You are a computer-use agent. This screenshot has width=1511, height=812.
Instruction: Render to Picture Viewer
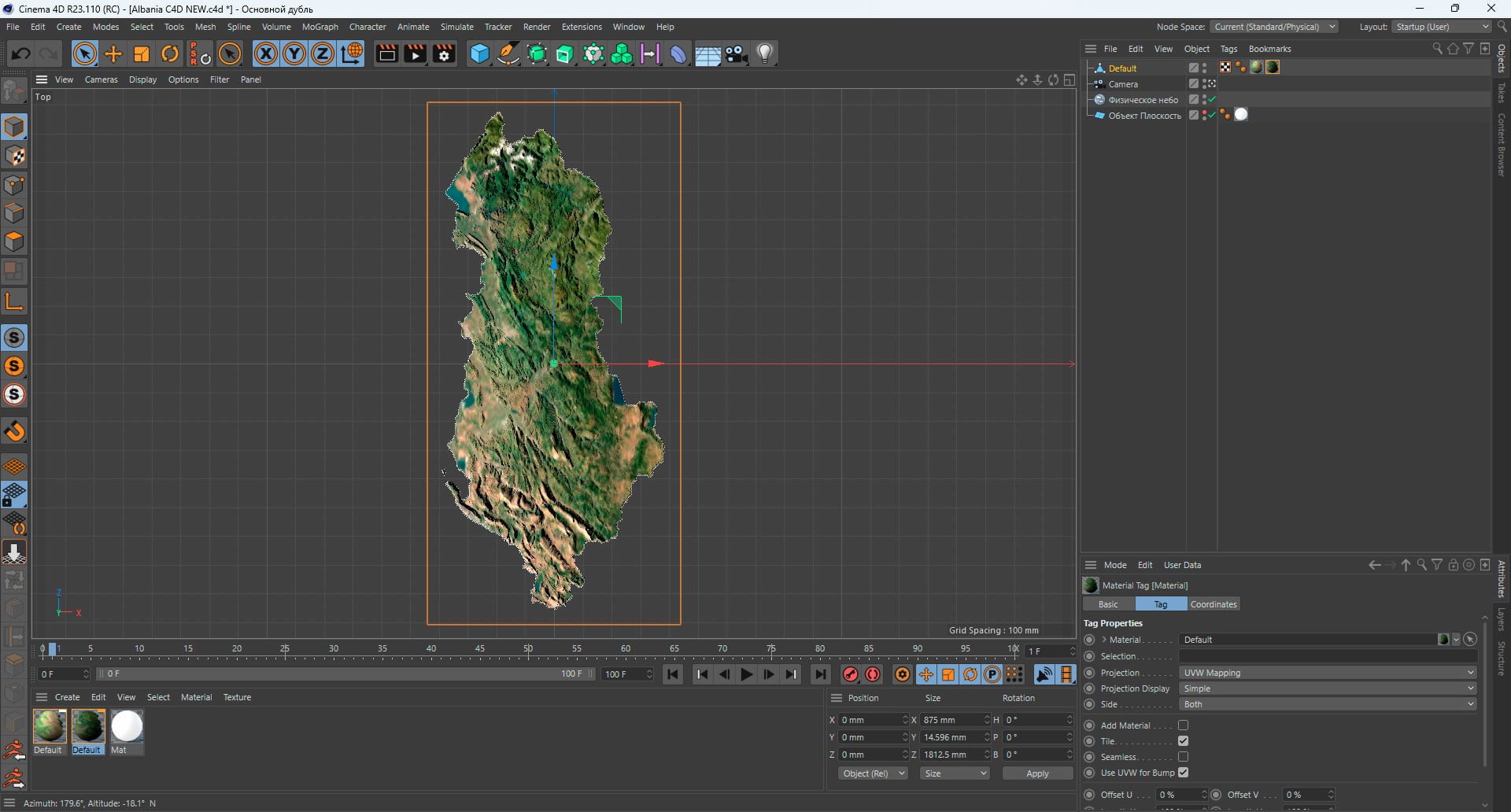pos(415,54)
